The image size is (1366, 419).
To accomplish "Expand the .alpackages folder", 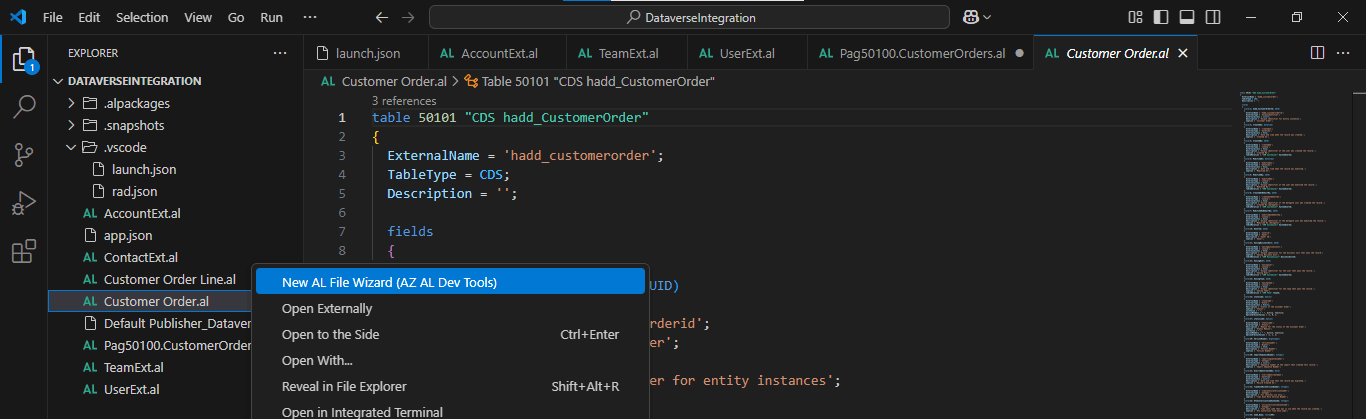I will coord(72,103).
